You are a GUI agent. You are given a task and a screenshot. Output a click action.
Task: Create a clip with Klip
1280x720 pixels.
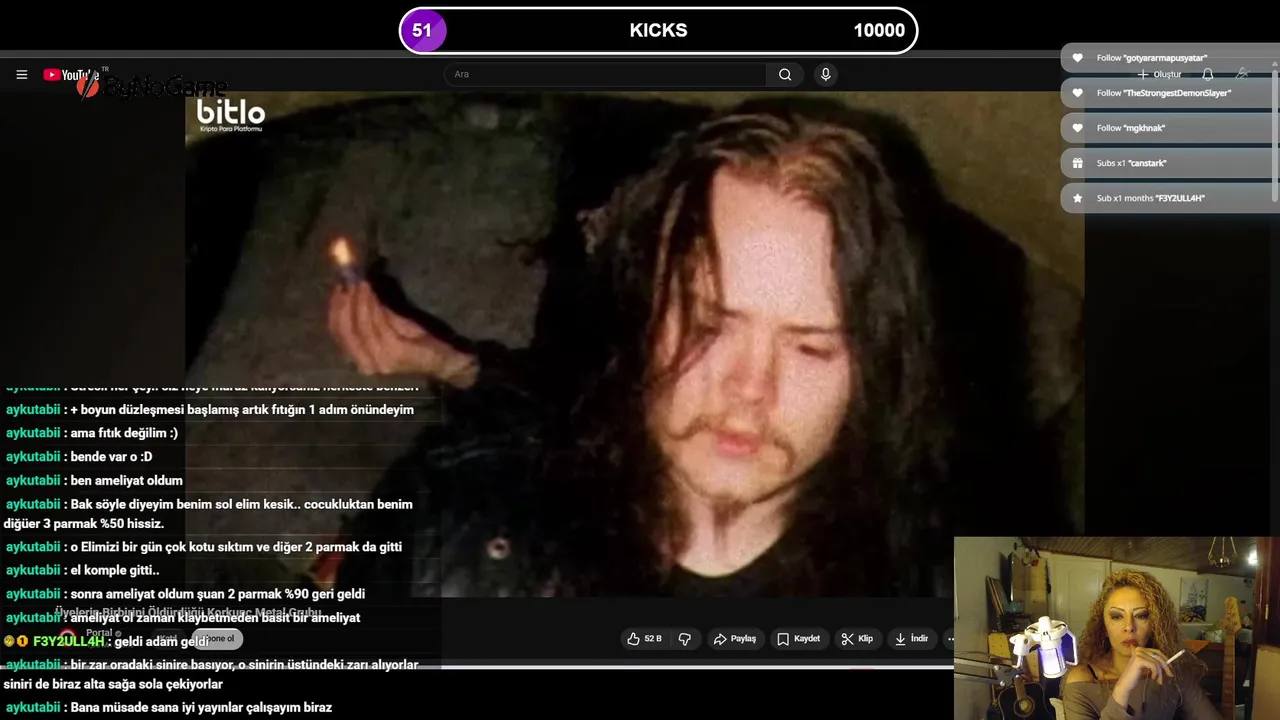tap(857, 638)
